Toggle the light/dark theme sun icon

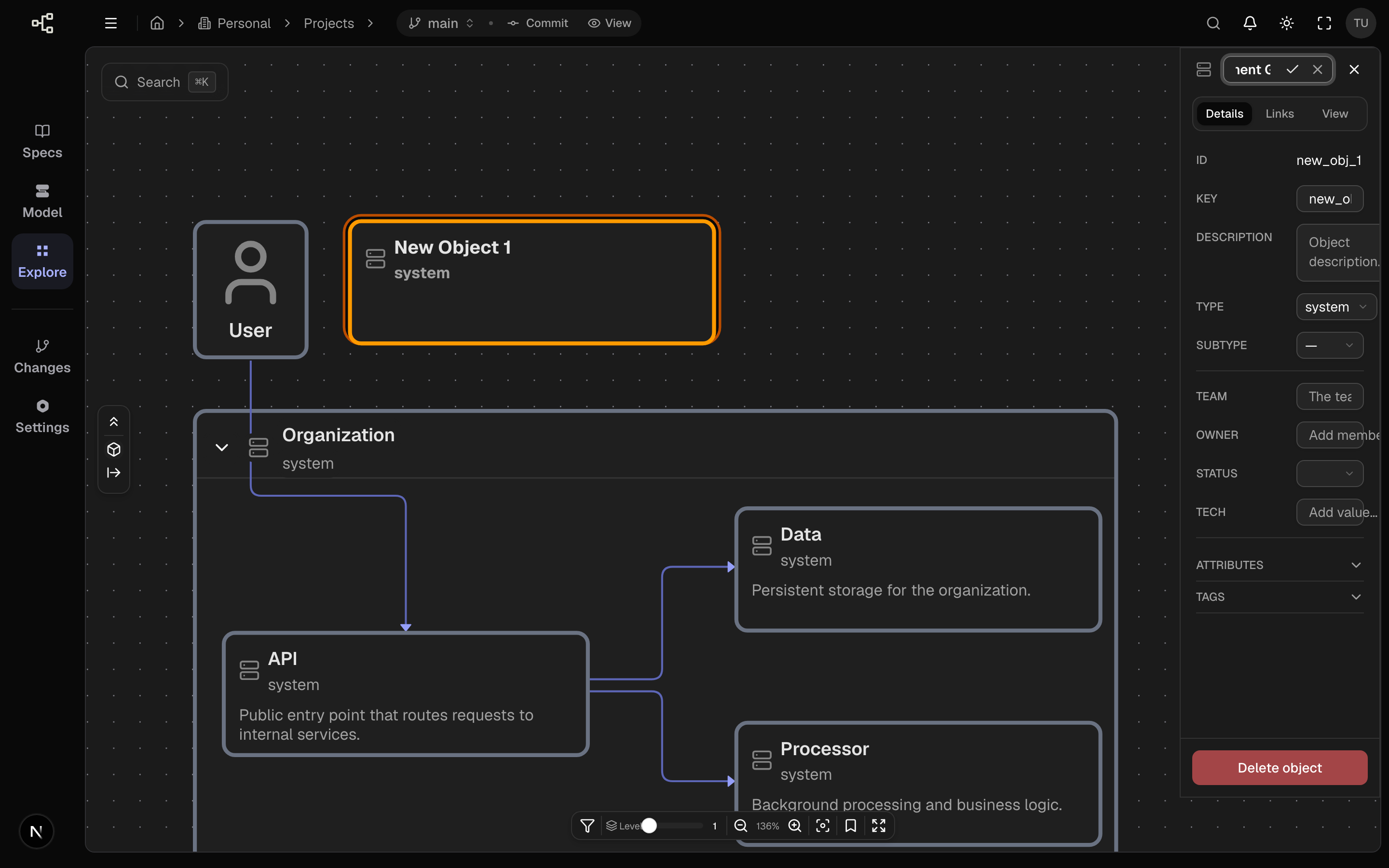1286,23
